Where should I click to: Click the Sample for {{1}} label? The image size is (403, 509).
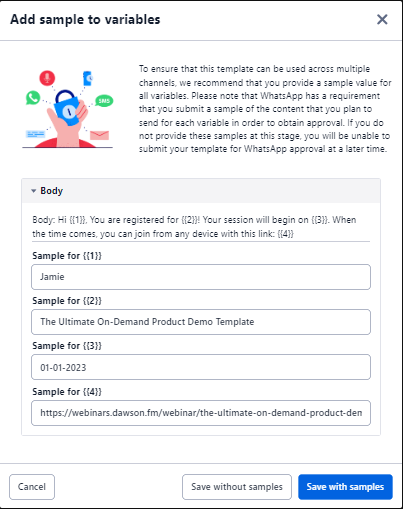(x=67, y=256)
